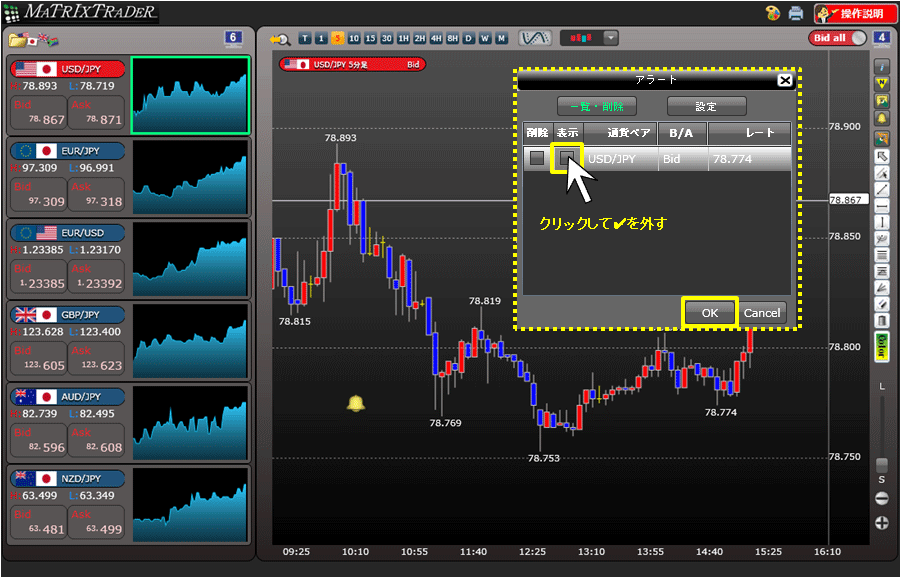
Task: Open the candlestick chart type dropdown
Action: tap(589, 38)
